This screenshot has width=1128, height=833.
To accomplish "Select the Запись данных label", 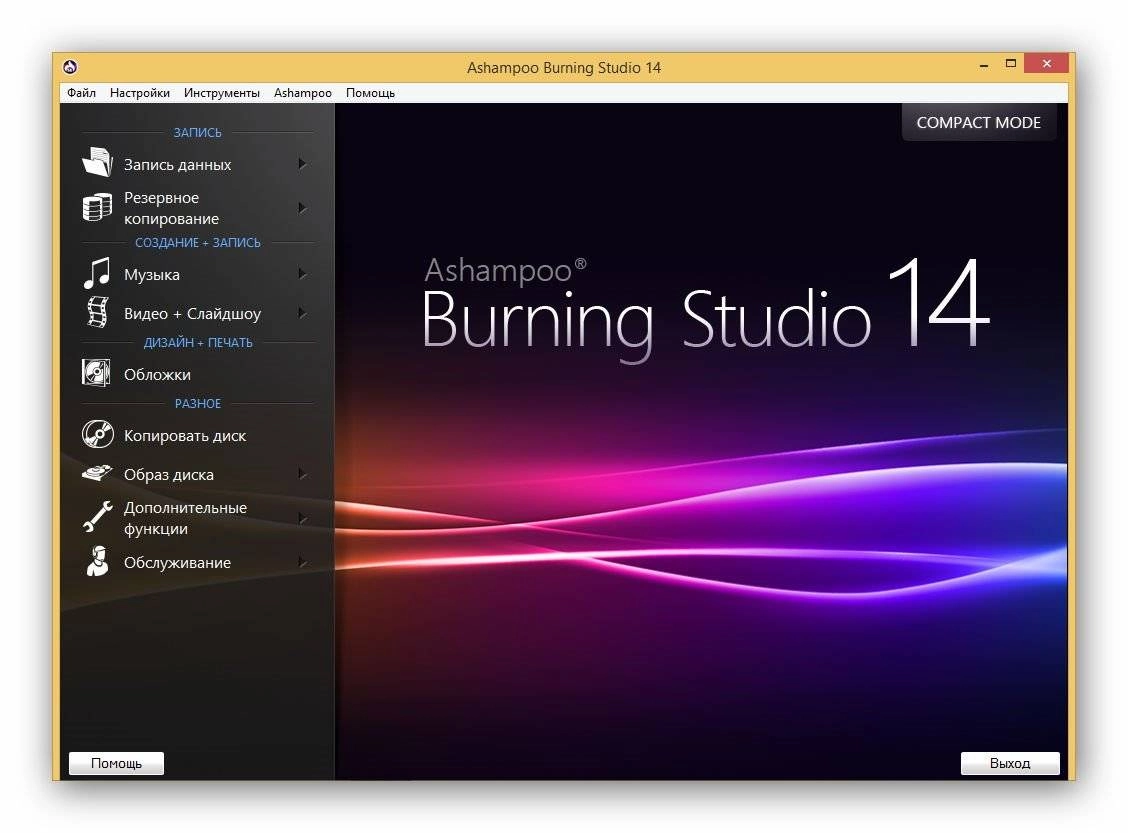I will (178, 165).
